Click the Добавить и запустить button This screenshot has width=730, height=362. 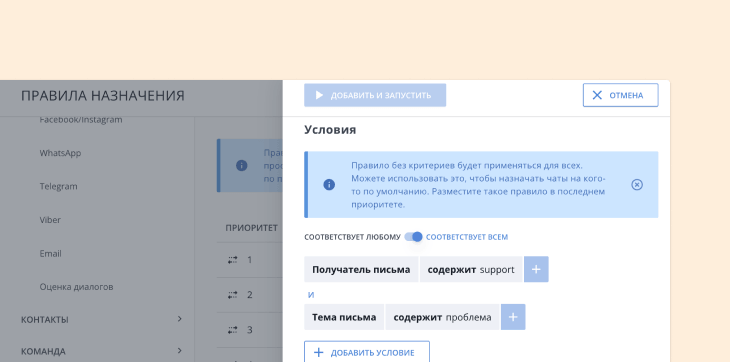[375, 95]
